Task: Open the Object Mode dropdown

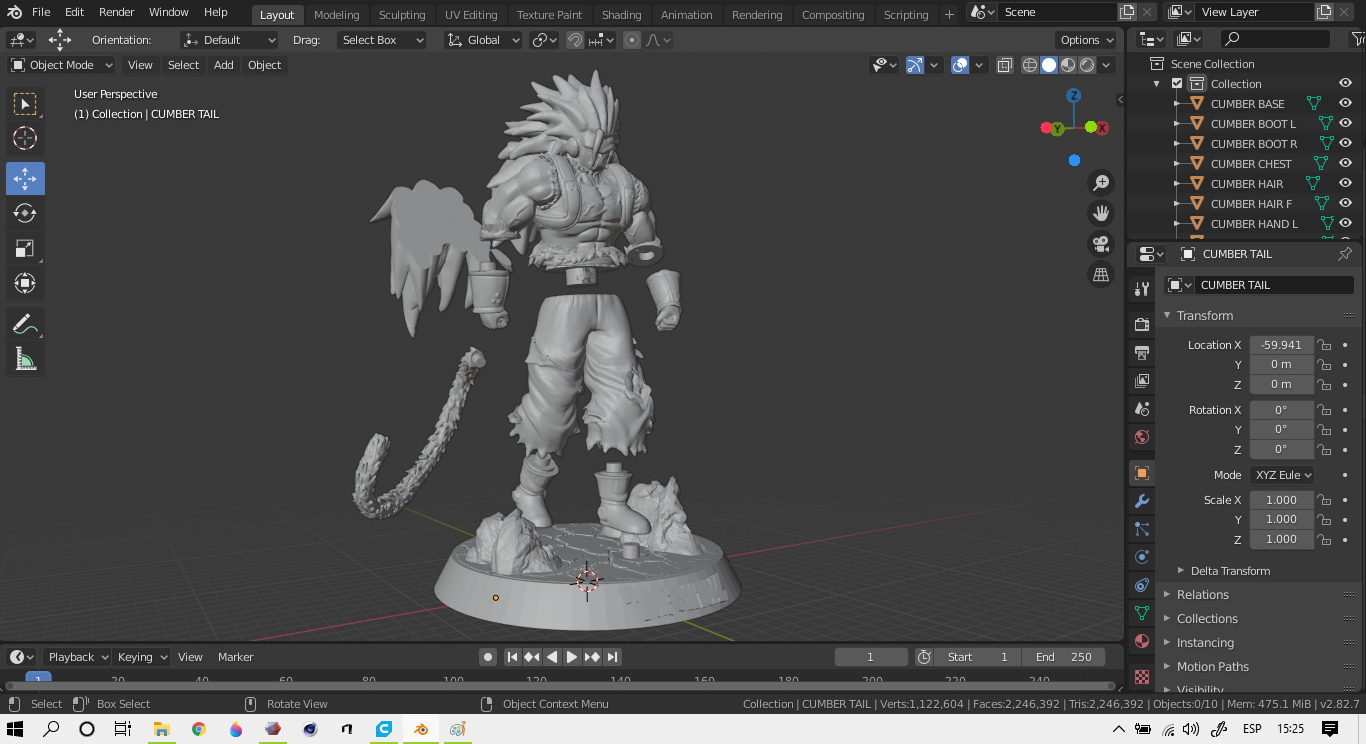Action: (62, 65)
